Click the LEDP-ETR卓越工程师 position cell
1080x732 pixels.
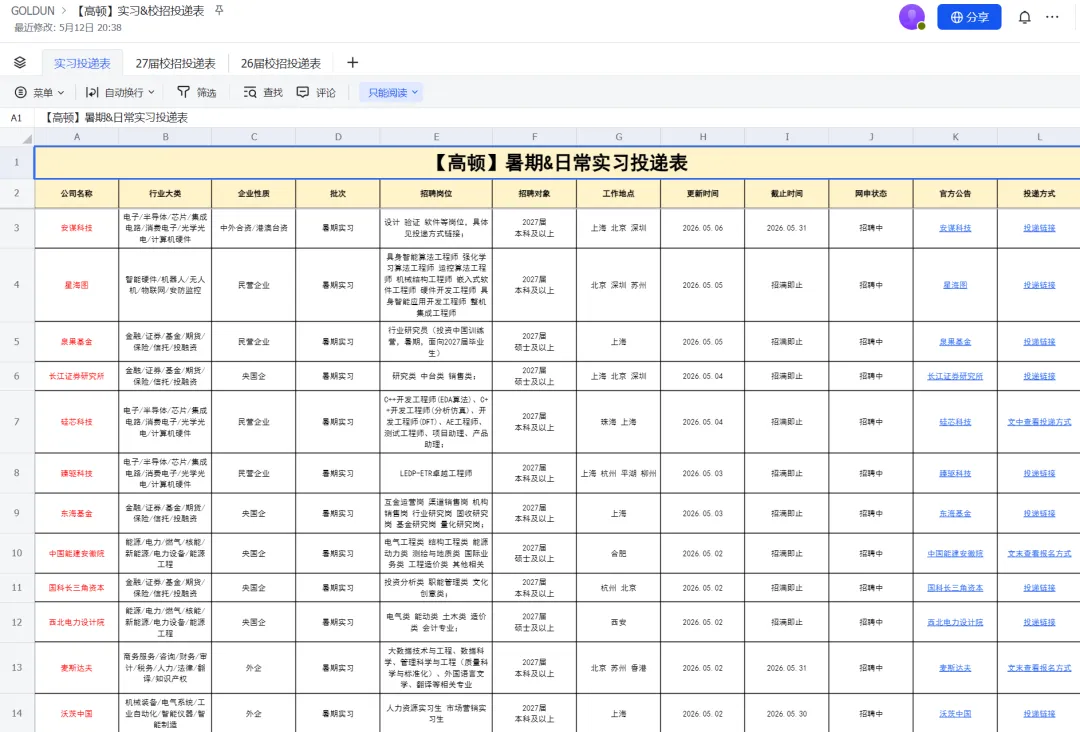point(436,474)
